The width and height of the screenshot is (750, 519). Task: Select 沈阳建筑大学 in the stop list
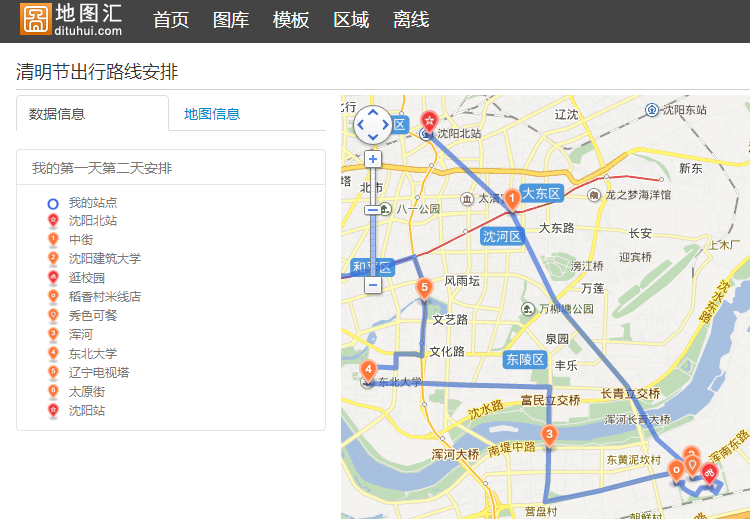[104, 258]
